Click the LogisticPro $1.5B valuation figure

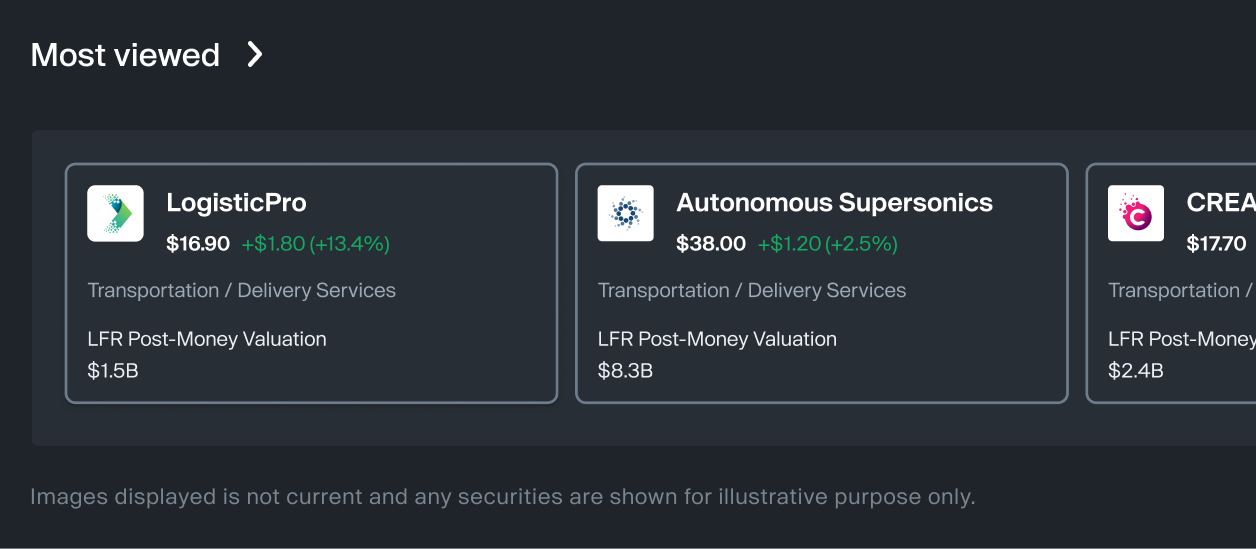113,371
